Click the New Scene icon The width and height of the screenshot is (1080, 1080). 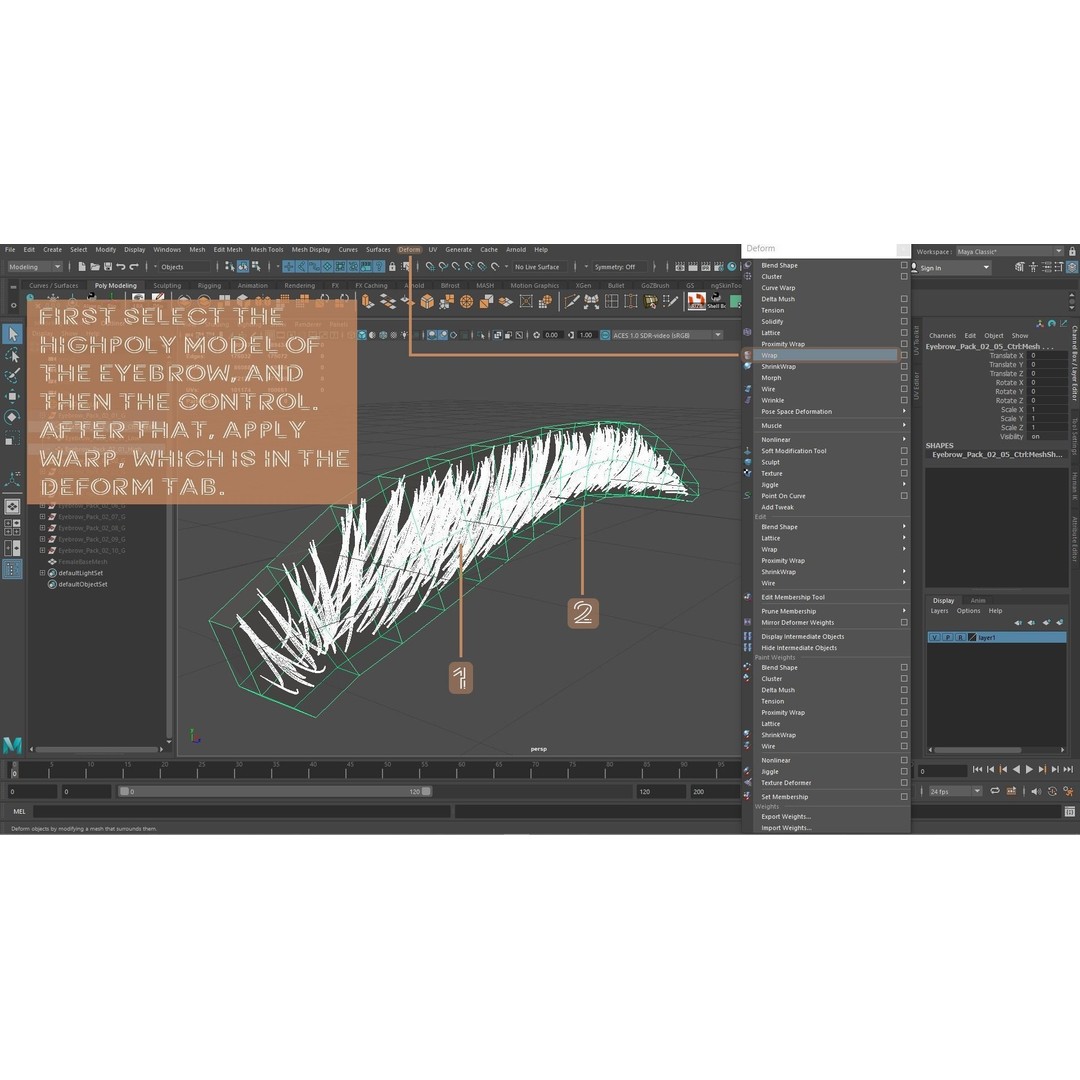pos(82,267)
